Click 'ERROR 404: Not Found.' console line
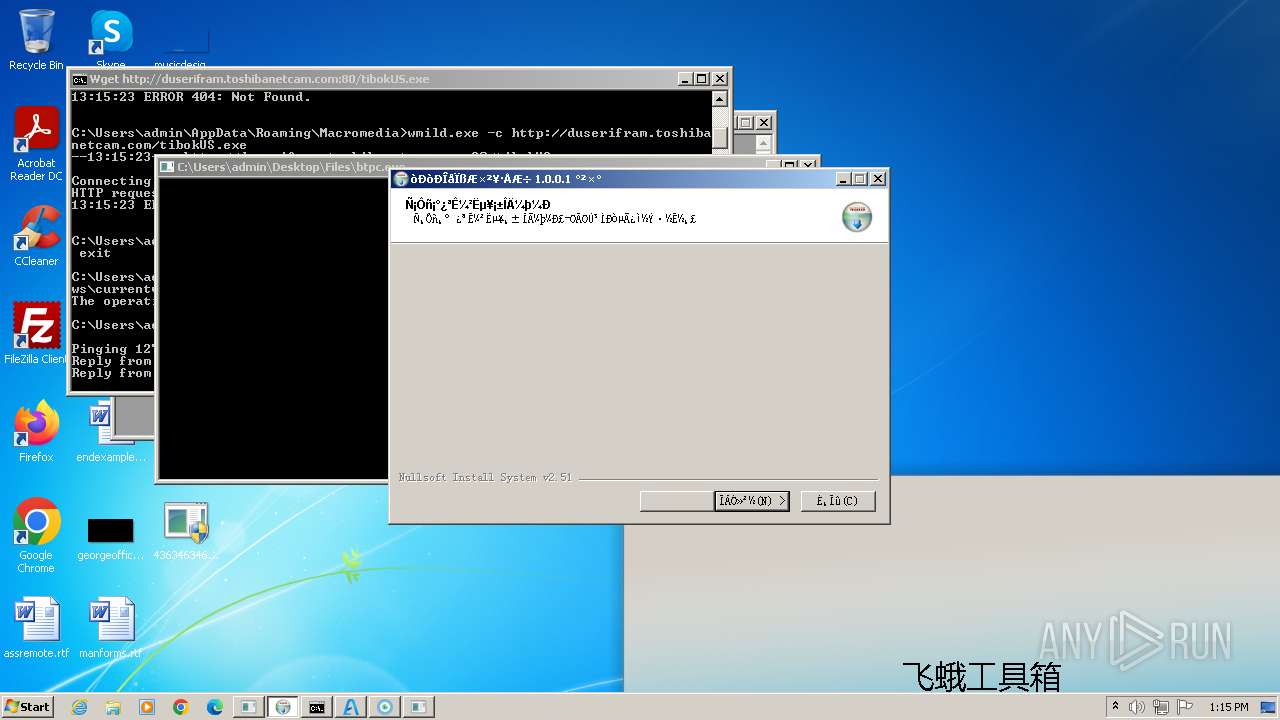The image size is (1280, 720). [x=190, y=97]
